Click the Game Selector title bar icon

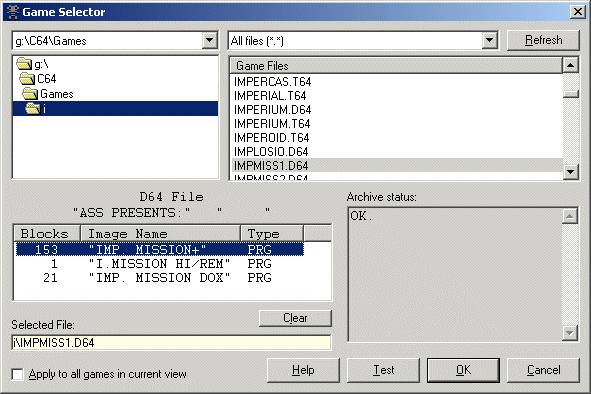tap(13, 12)
